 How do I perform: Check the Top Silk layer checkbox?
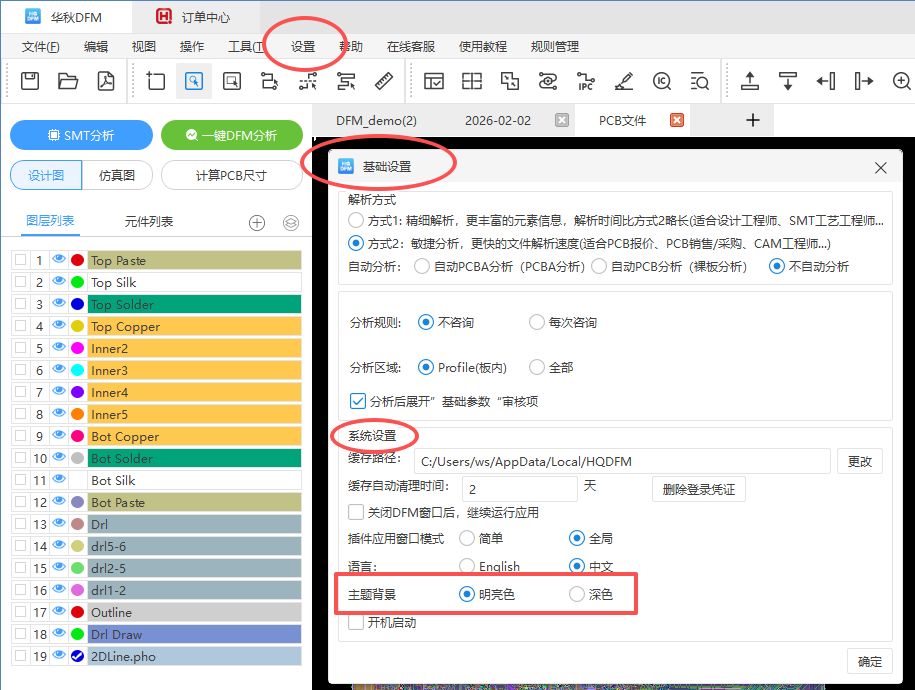point(20,281)
